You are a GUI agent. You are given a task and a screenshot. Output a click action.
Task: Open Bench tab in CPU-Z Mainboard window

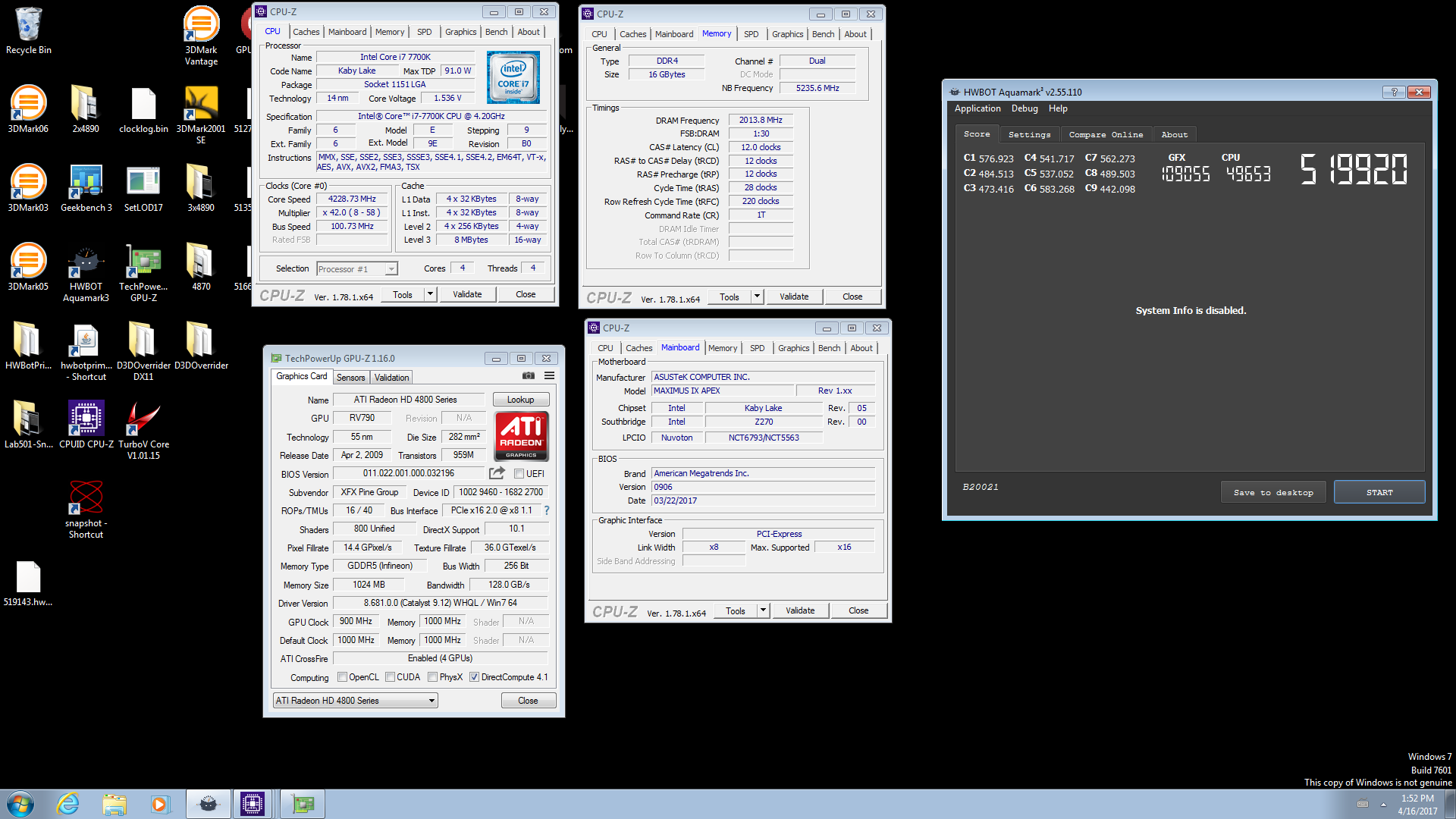point(830,348)
